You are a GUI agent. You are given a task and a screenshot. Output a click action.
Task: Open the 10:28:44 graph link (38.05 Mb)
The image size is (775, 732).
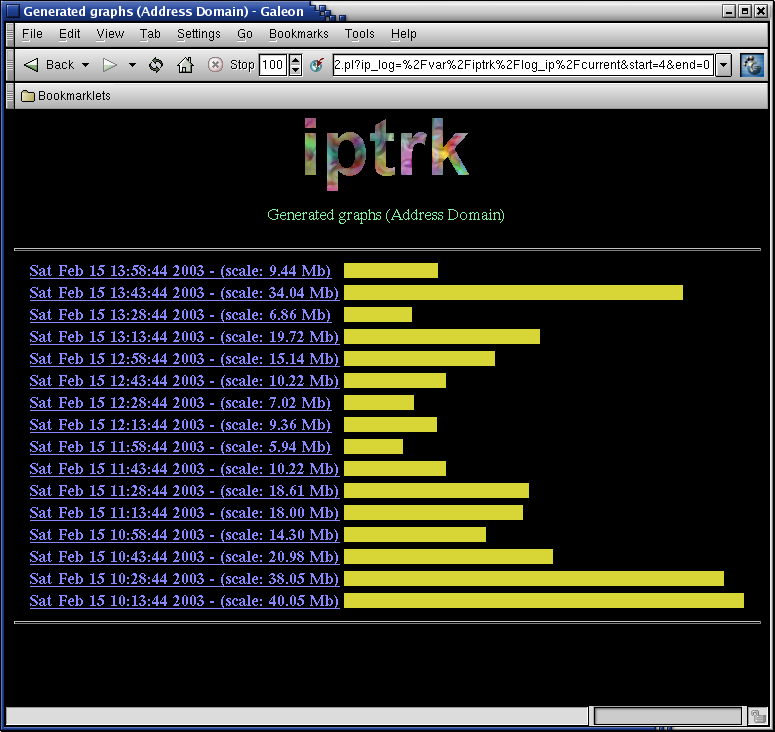click(184, 579)
